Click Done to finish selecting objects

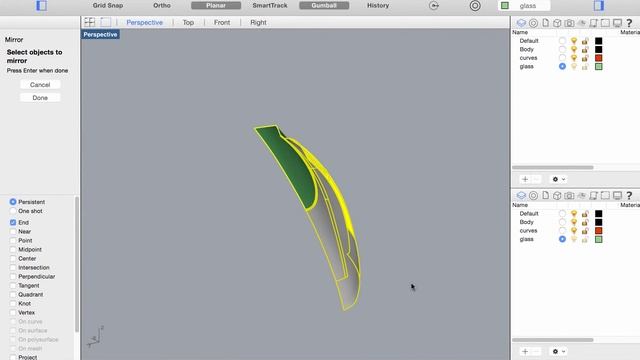pos(40,98)
